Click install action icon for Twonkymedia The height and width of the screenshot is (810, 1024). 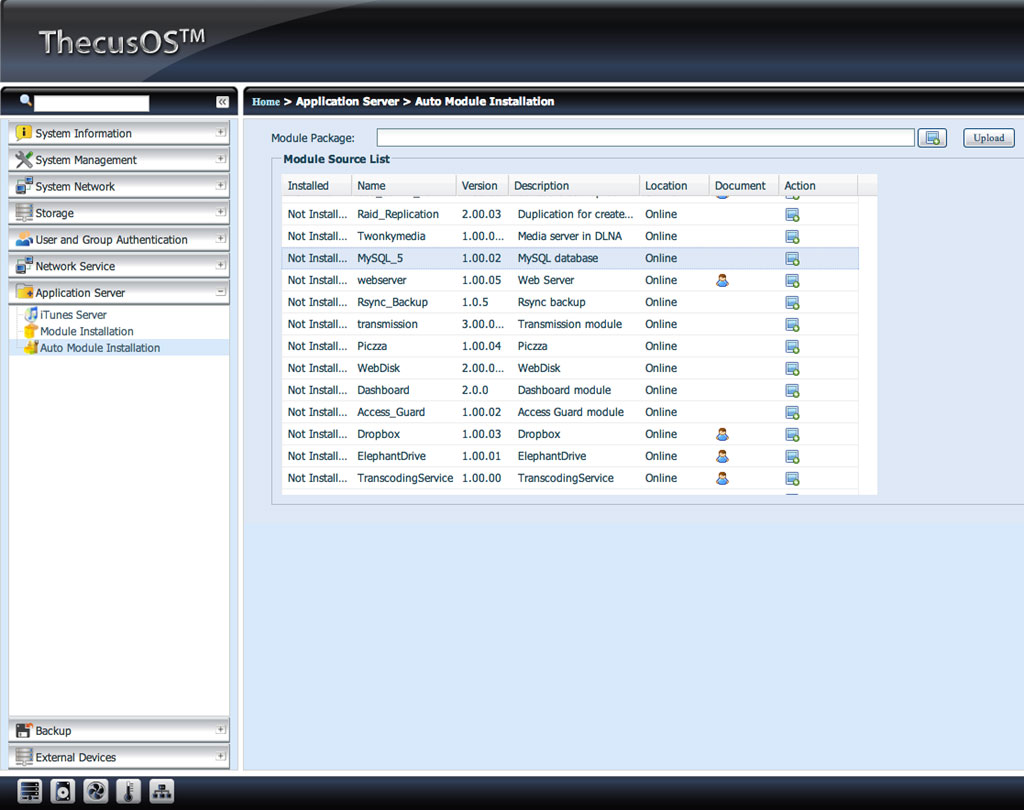792,237
